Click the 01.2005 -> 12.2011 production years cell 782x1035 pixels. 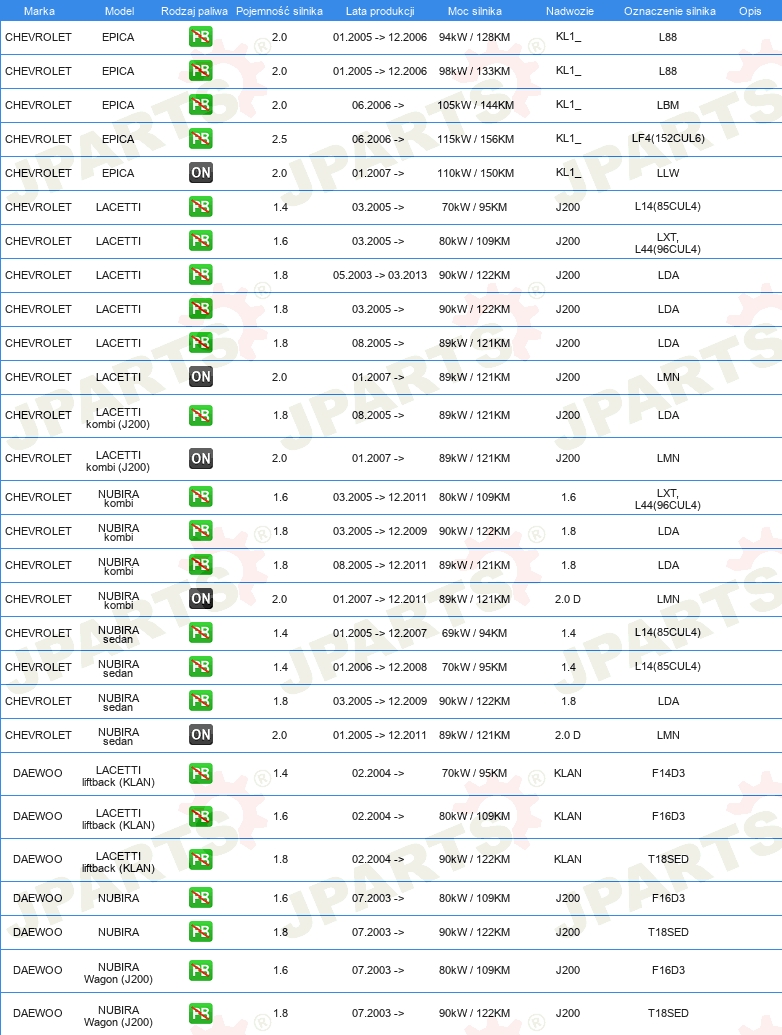(x=380, y=735)
